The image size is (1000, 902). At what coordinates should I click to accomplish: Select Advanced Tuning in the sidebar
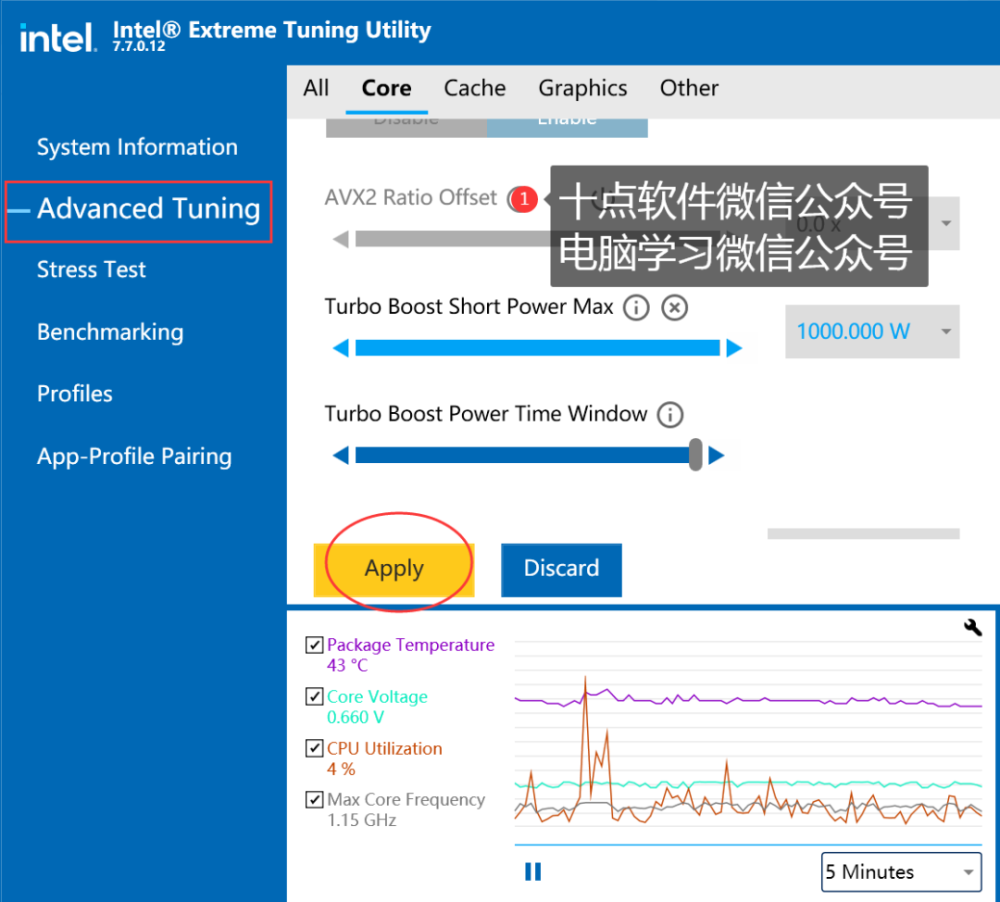coord(148,209)
